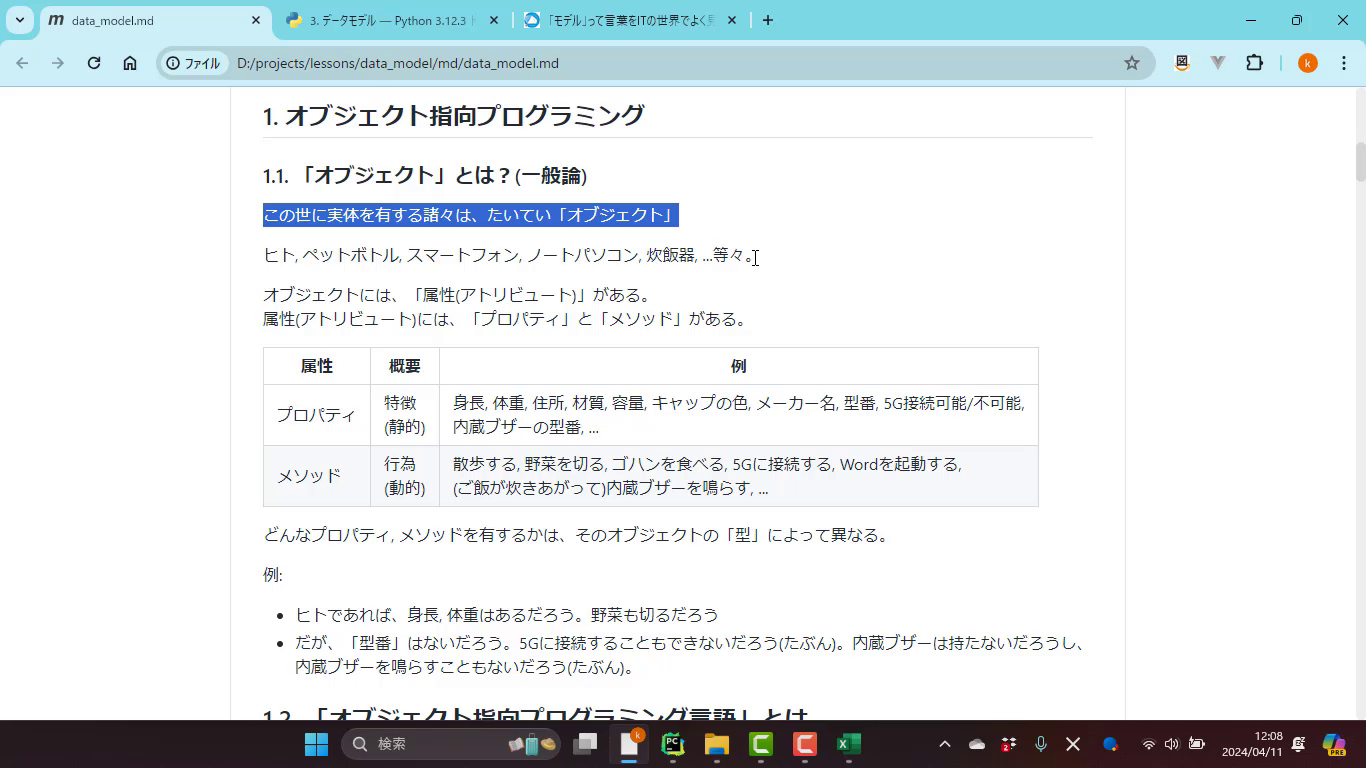Open the orange 'k' profile avatar
1366x768 pixels.
[x=1308, y=63]
